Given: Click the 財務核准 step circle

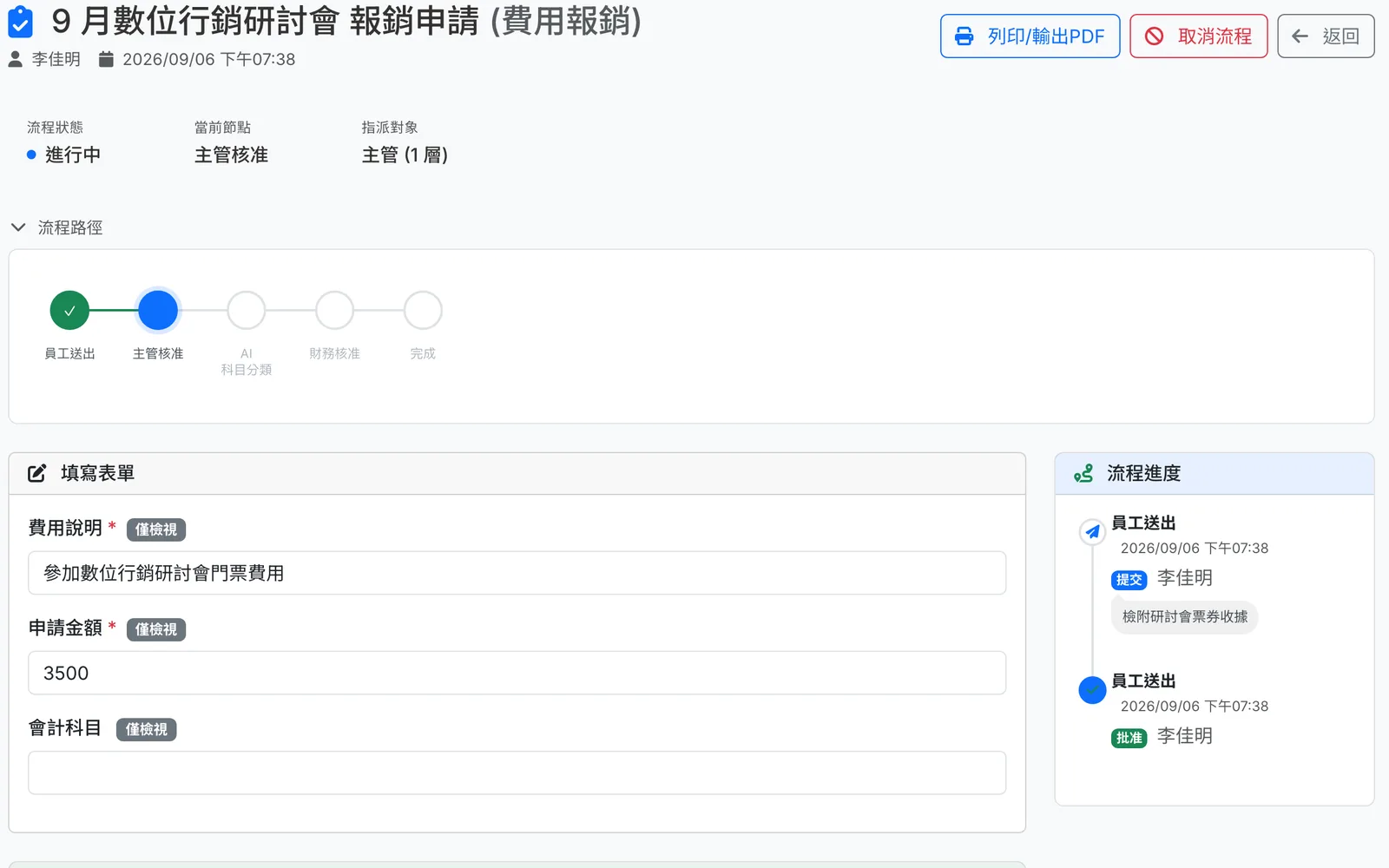Looking at the screenshot, I should tap(334, 310).
